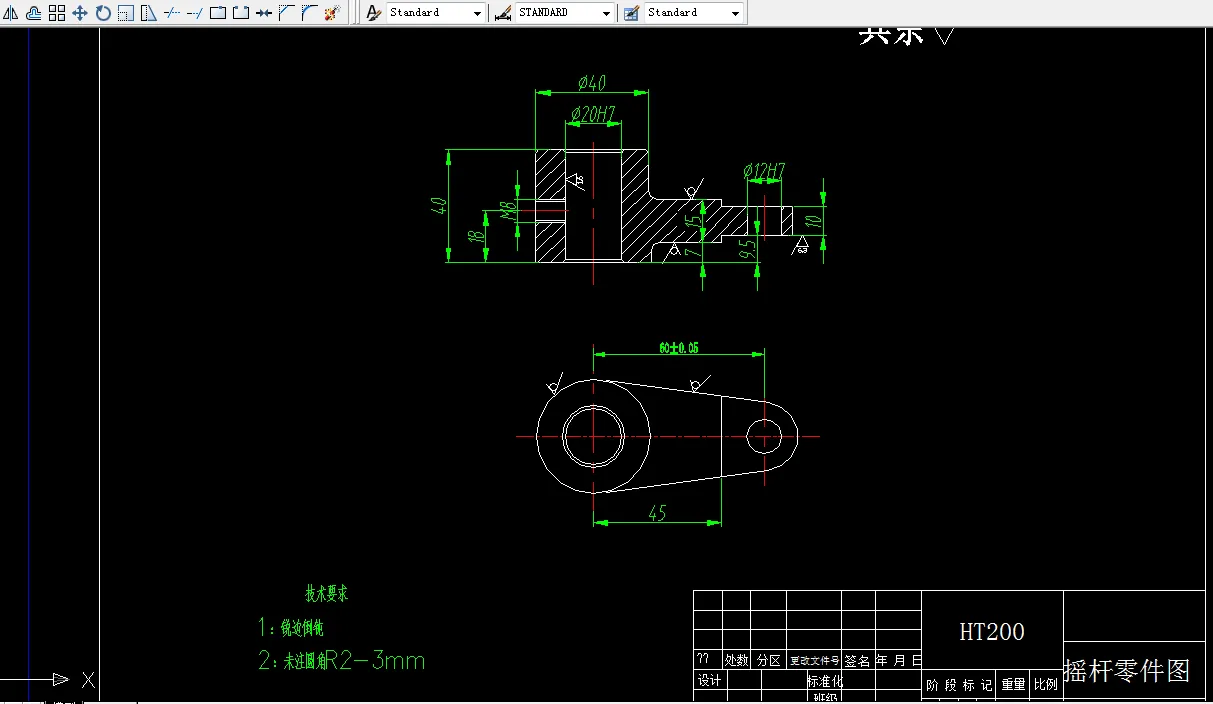Image resolution: width=1213 pixels, height=704 pixels.
Task: Select the Ø20H7 dimension text
Action: pos(593,114)
